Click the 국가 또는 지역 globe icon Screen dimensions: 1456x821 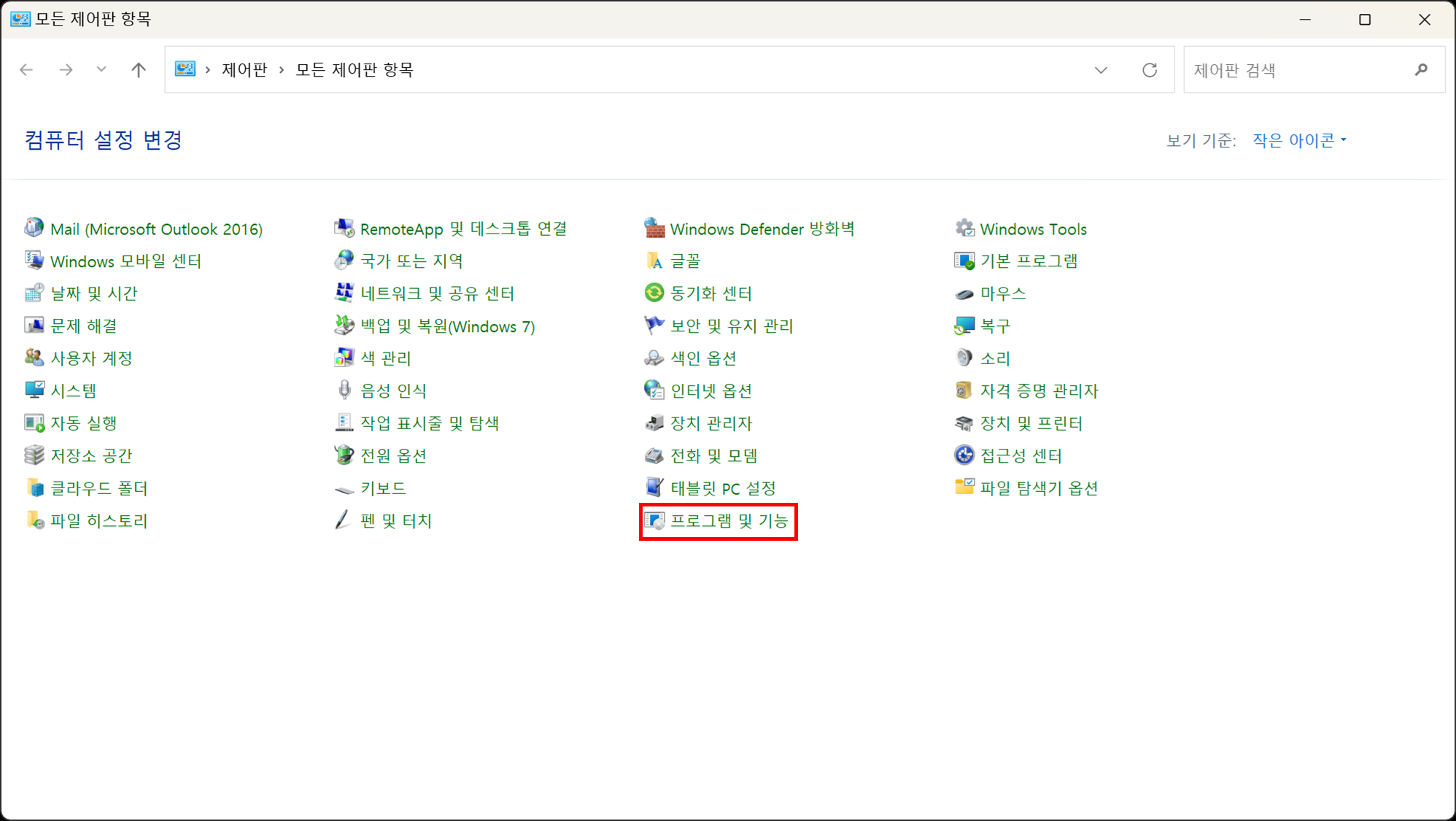(x=344, y=261)
